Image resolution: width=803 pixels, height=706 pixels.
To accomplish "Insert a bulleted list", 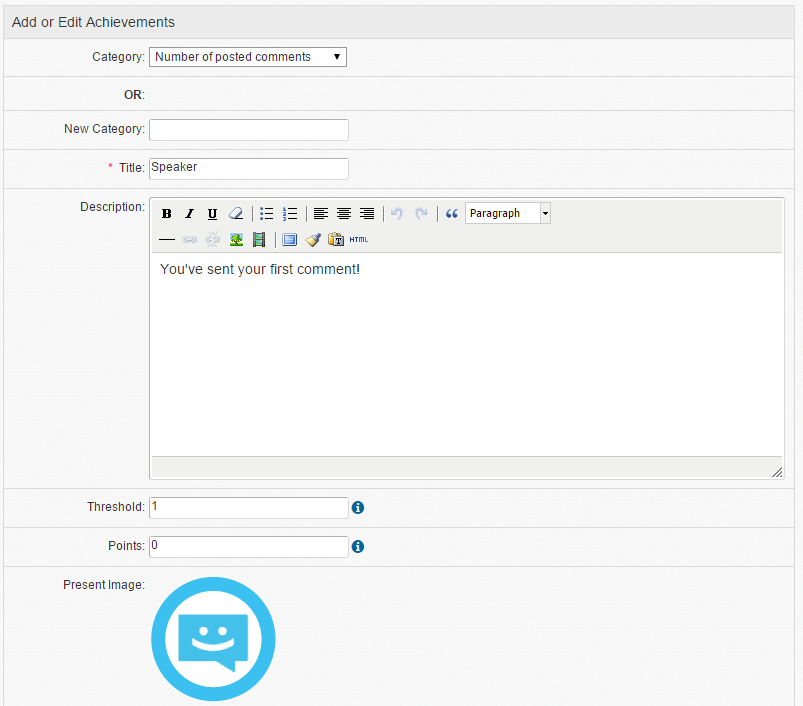I will click(267, 214).
